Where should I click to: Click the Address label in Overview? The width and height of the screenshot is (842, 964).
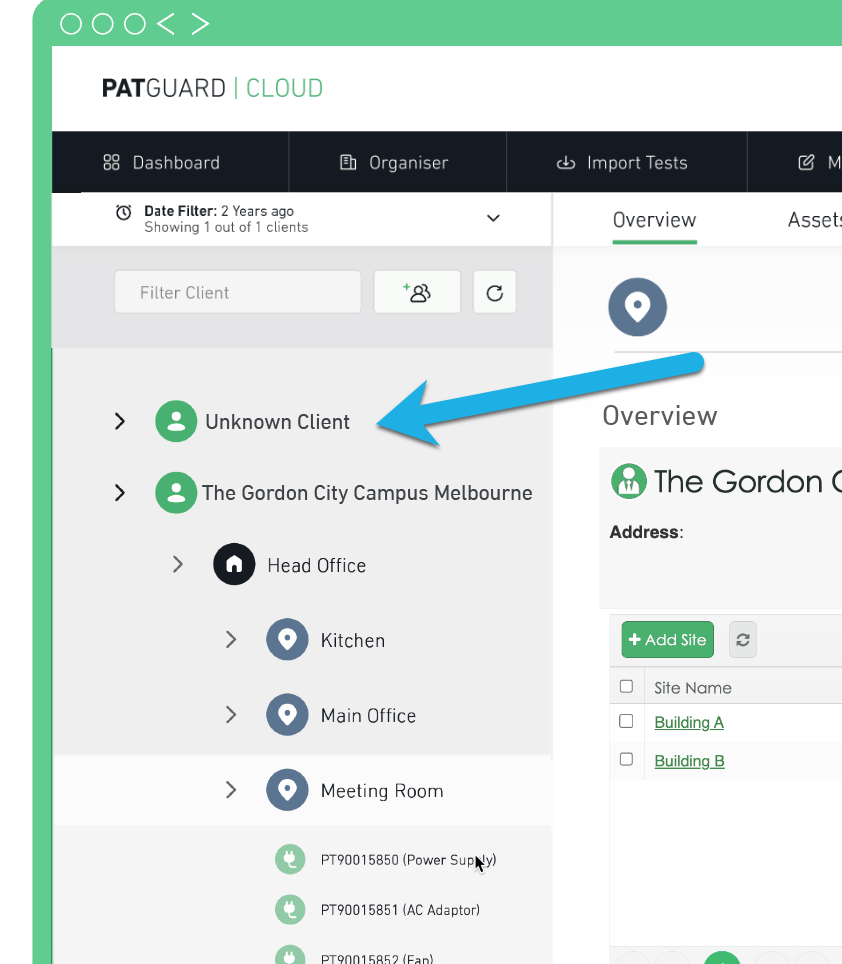647,532
